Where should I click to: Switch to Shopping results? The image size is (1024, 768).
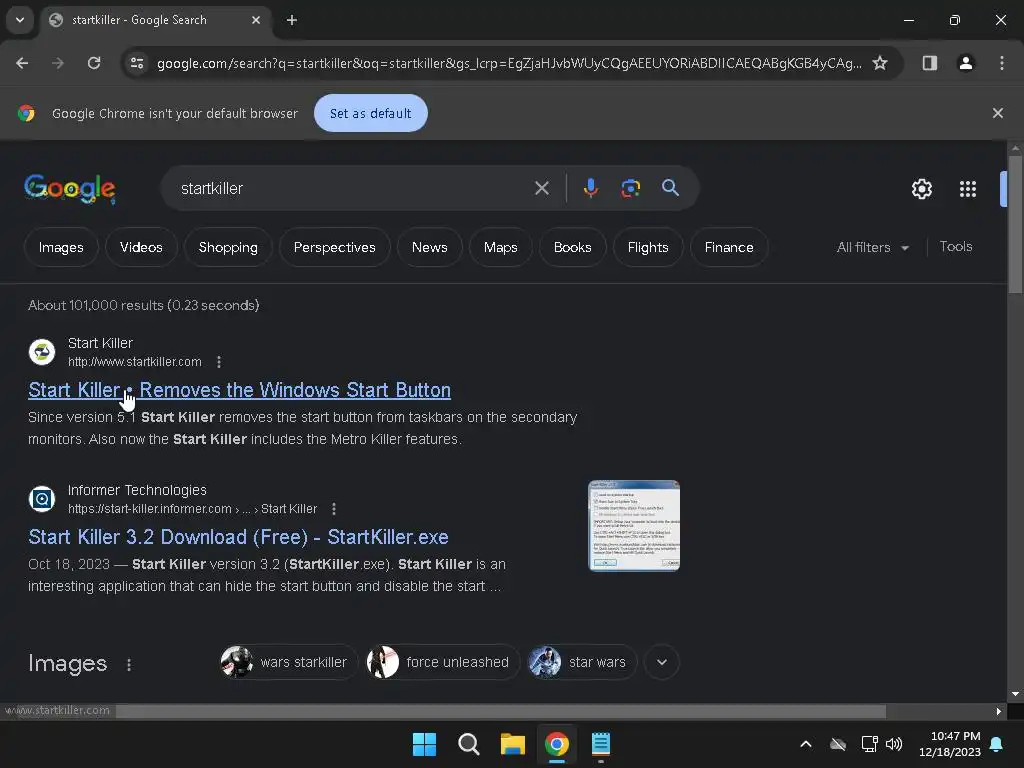228,247
